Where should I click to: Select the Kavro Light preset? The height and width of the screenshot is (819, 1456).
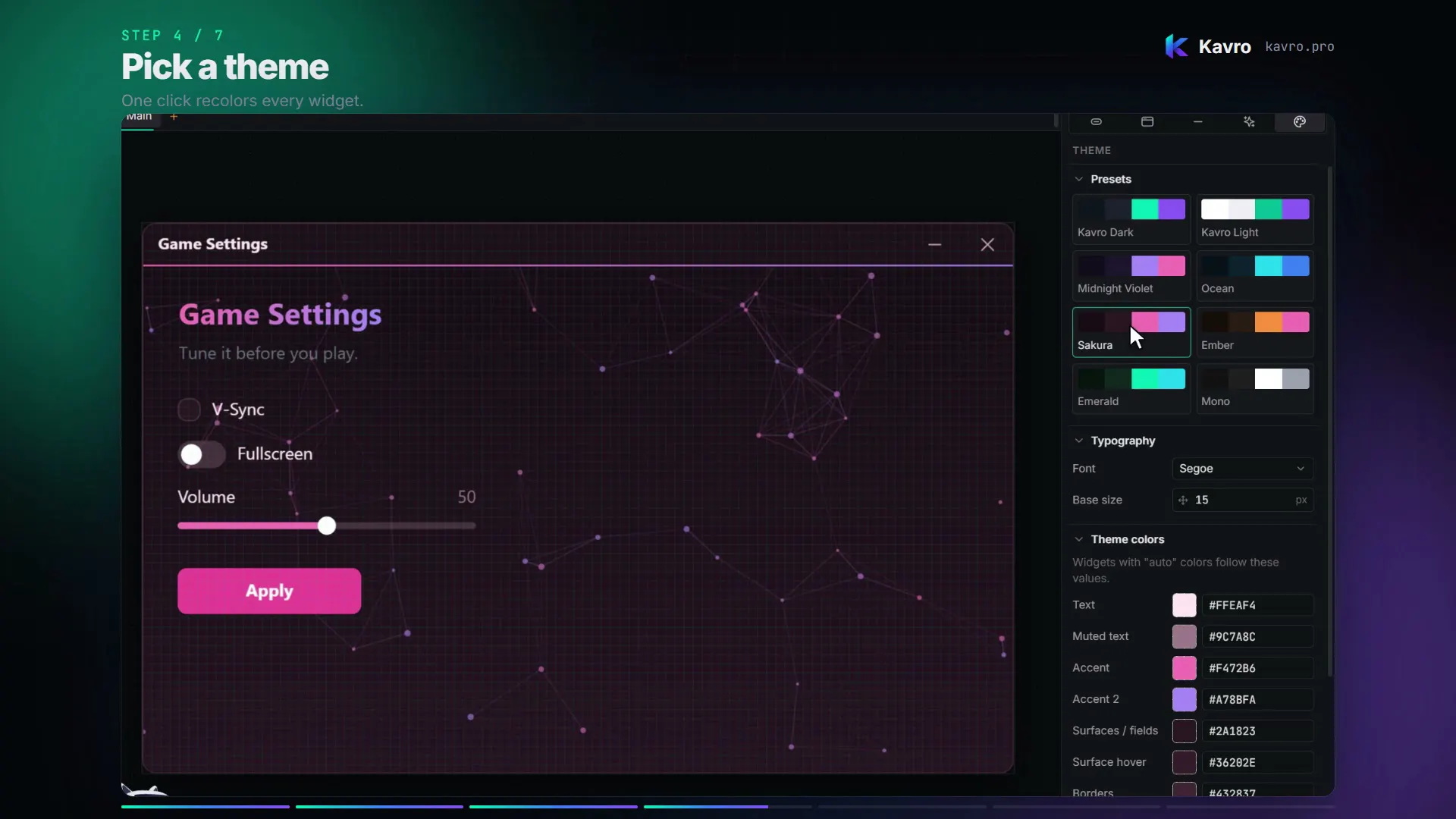tap(1255, 219)
